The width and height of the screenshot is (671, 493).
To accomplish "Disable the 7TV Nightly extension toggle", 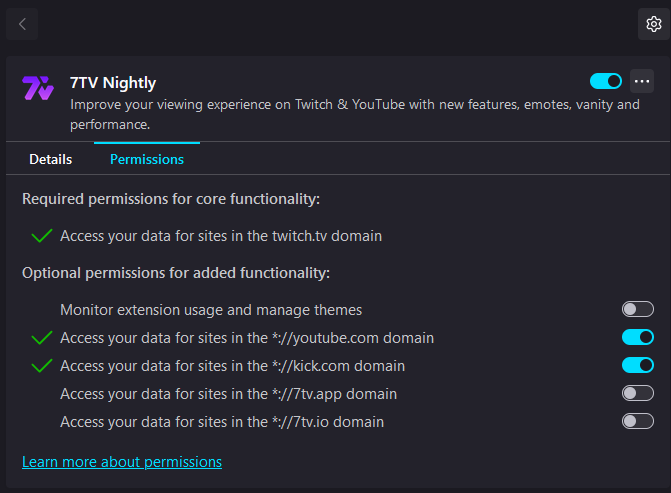I will click(606, 81).
